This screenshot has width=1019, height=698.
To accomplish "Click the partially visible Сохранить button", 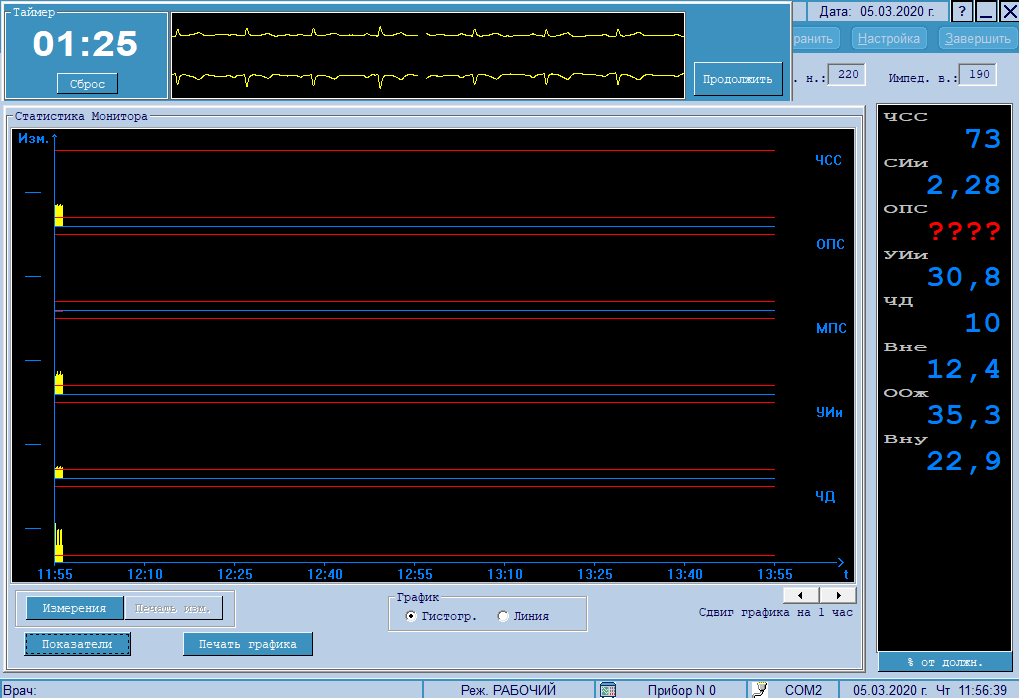I will tap(814, 38).
